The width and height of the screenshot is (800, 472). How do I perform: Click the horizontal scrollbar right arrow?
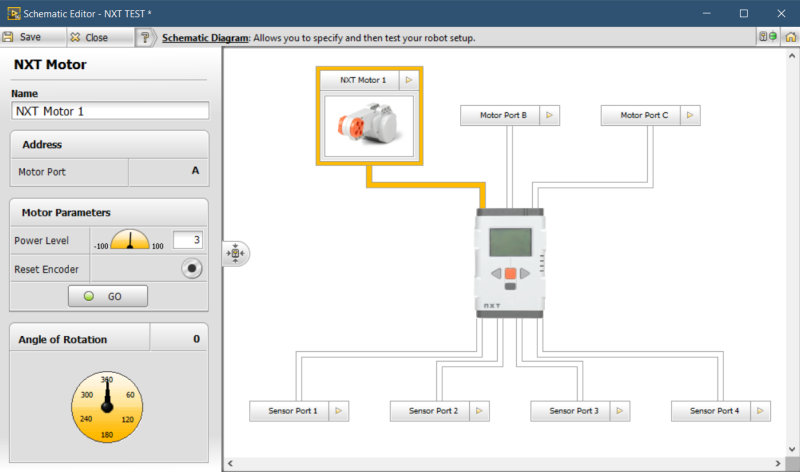coord(778,463)
